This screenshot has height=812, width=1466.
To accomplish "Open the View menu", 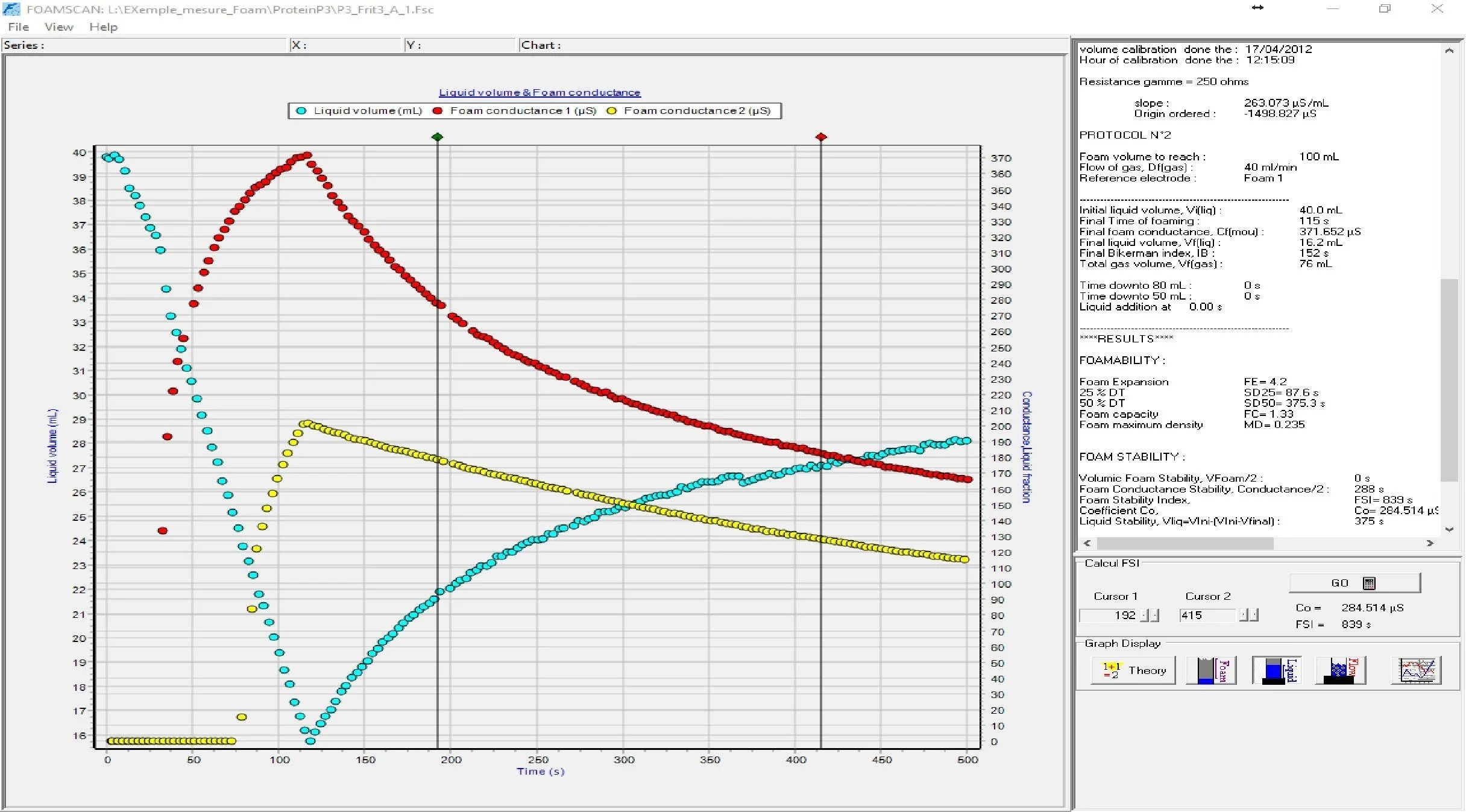I will pos(58,27).
